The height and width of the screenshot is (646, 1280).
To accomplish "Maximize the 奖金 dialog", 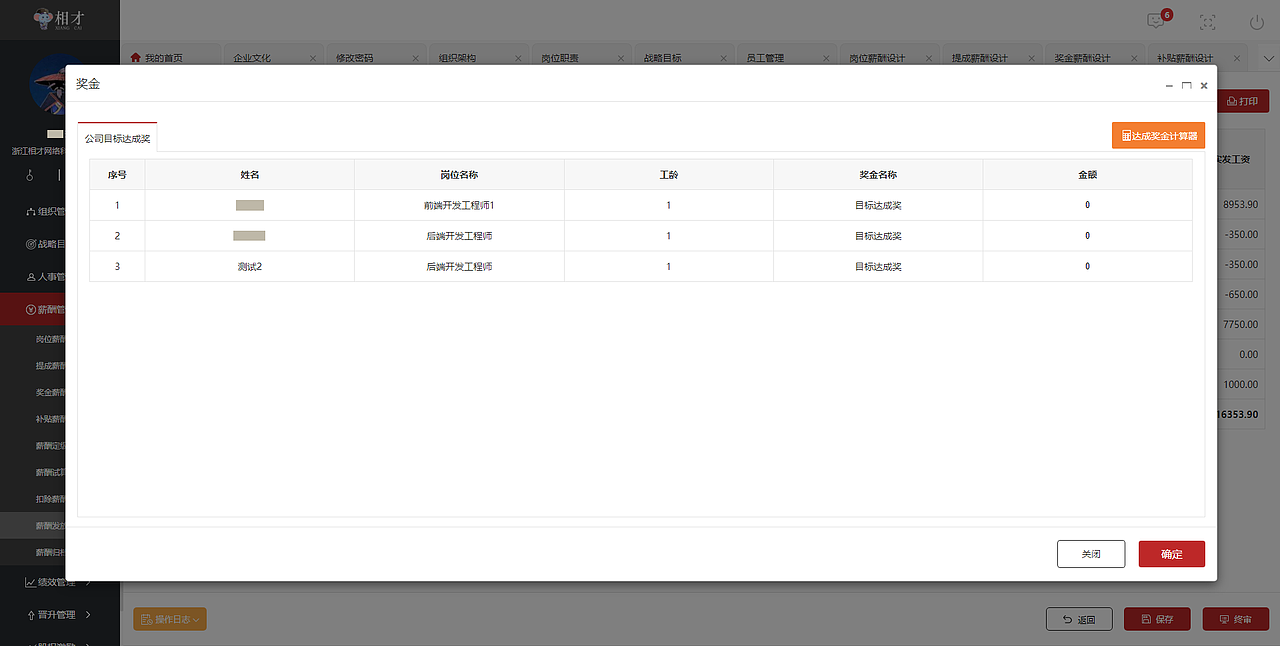I will (1187, 86).
